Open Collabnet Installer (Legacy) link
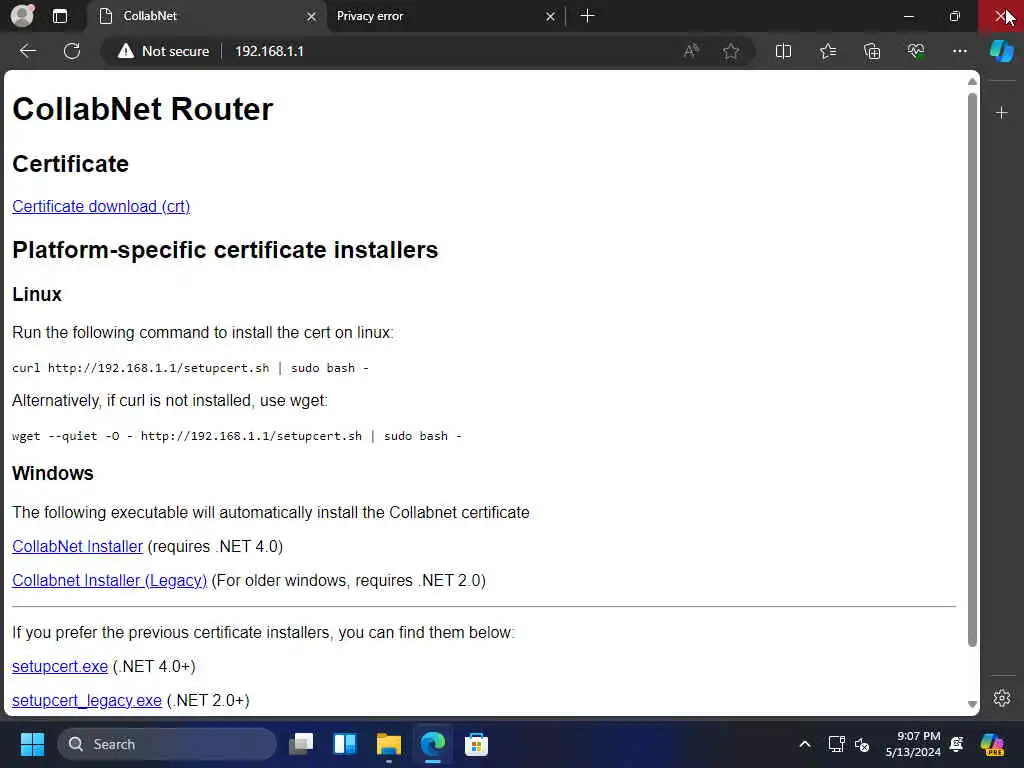Screen dimensions: 1024x768 click(109, 581)
